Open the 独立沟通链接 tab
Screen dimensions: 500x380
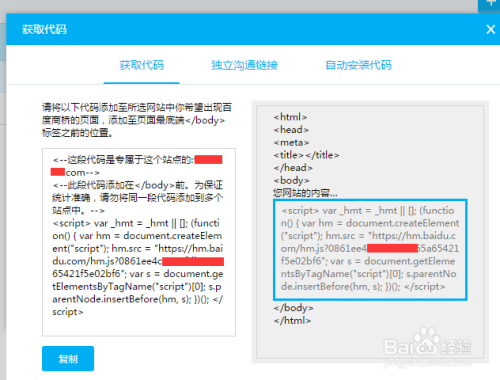pyautogui.click(x=245, y=65)
